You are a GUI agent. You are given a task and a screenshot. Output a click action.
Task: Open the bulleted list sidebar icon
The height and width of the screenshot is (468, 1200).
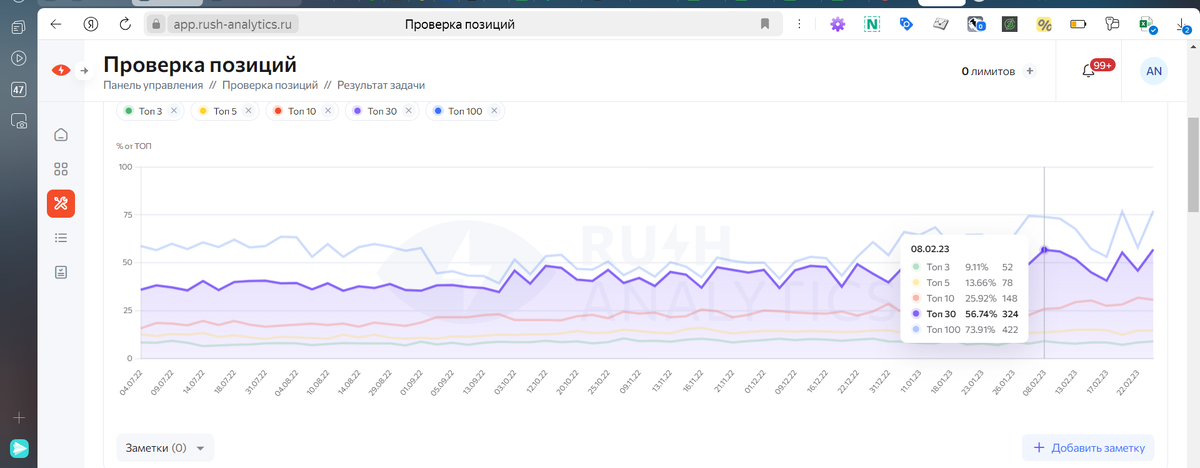click(x=61, y=238)
